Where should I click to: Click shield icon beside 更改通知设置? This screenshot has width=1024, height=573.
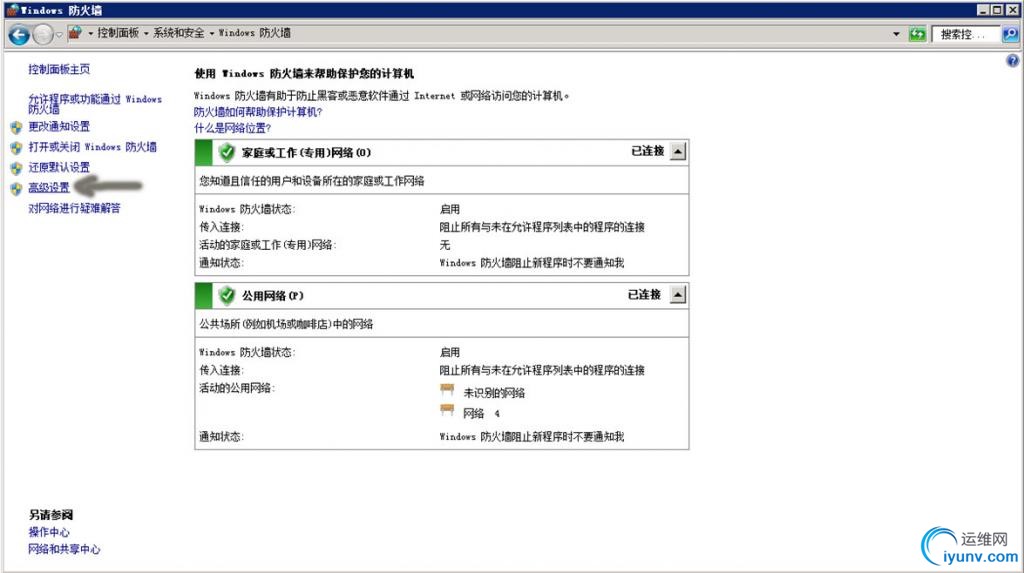(16, 127)
